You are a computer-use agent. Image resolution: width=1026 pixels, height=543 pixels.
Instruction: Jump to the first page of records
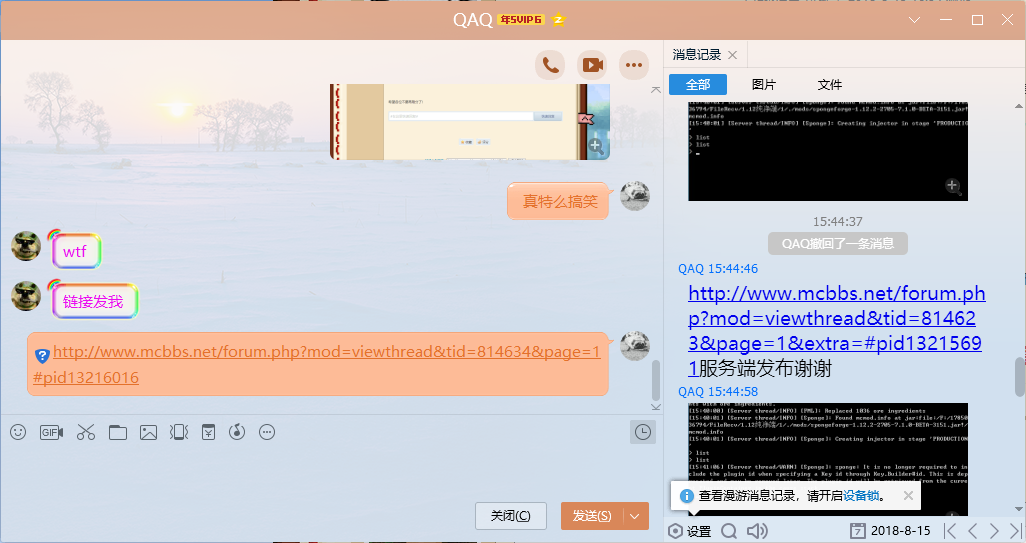pos(950,531)
